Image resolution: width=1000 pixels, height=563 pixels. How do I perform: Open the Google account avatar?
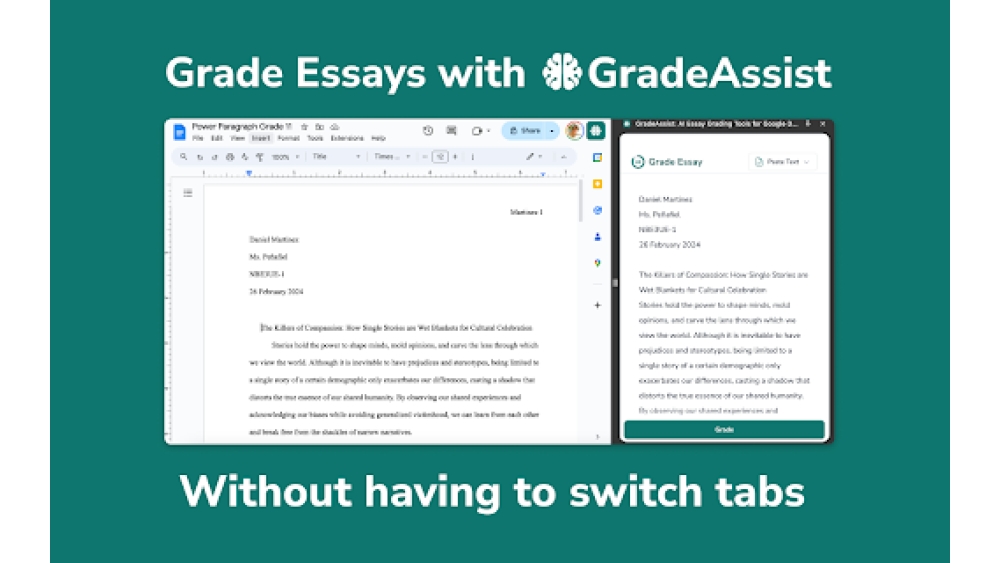(573, 131)
